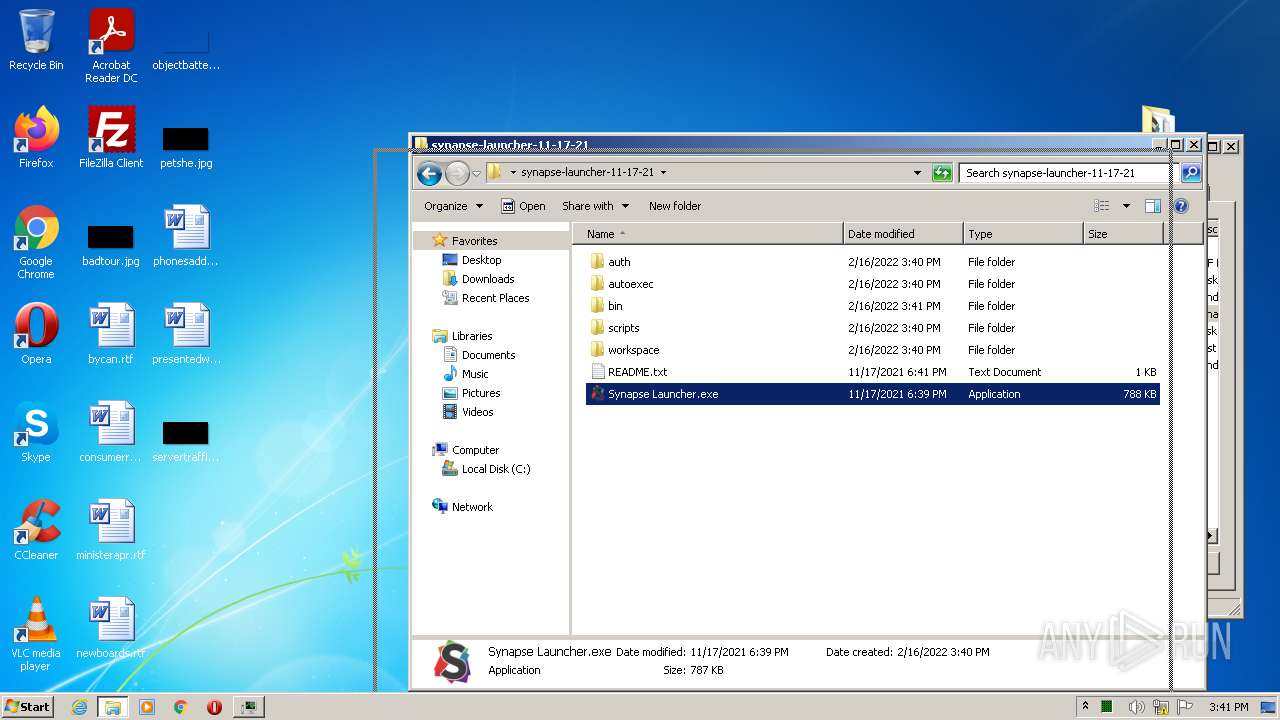1280x720 pixels.
Task: Click New folder toolbar button
Action: [675, 206]
